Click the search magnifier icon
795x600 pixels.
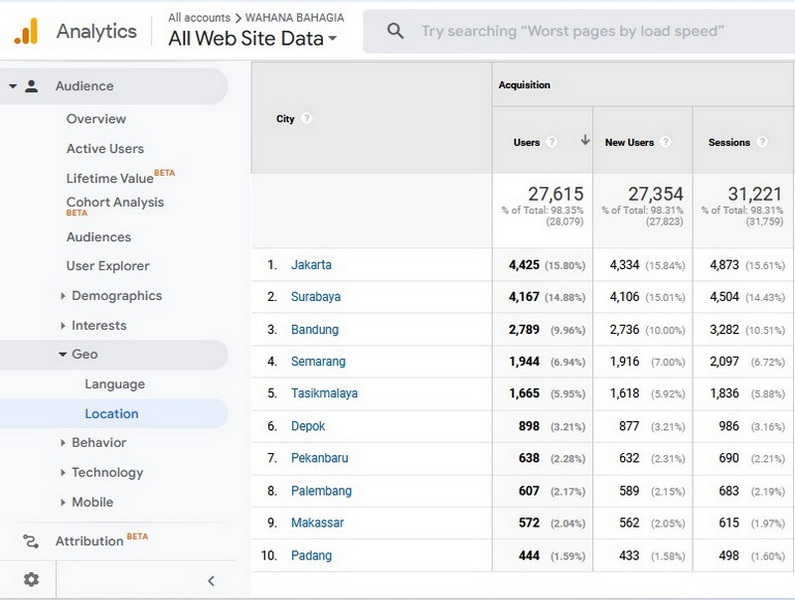click(395, 31)
